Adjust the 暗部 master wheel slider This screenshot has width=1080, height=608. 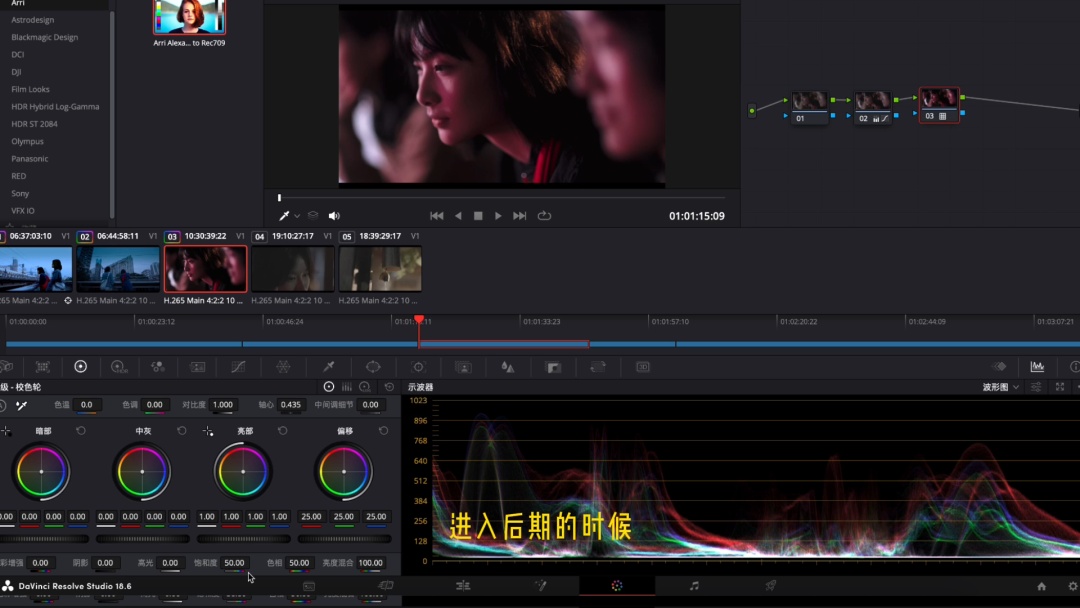[x=43, y=539]
